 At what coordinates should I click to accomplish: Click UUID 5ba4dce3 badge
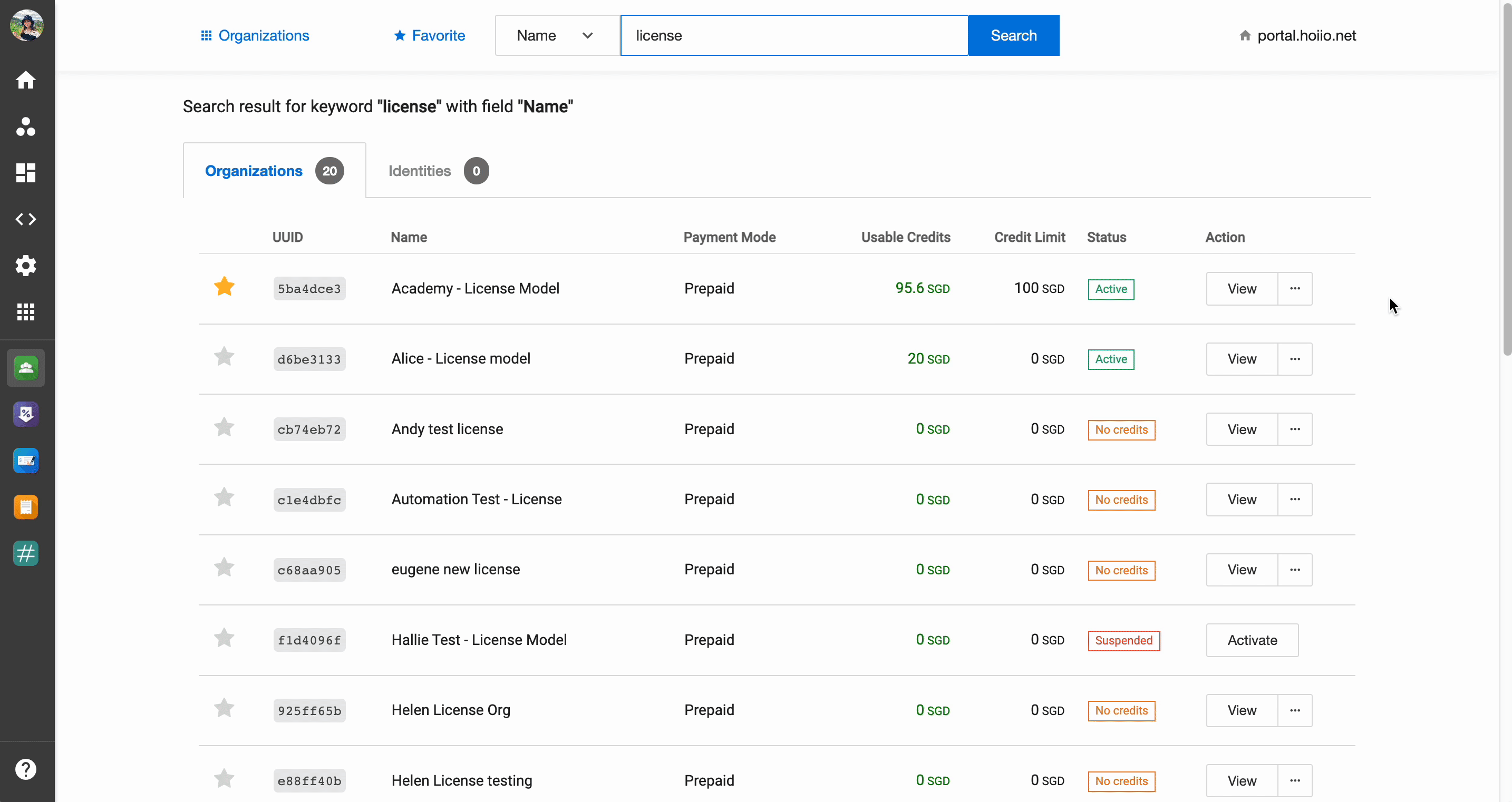click(x=309, y=289)
